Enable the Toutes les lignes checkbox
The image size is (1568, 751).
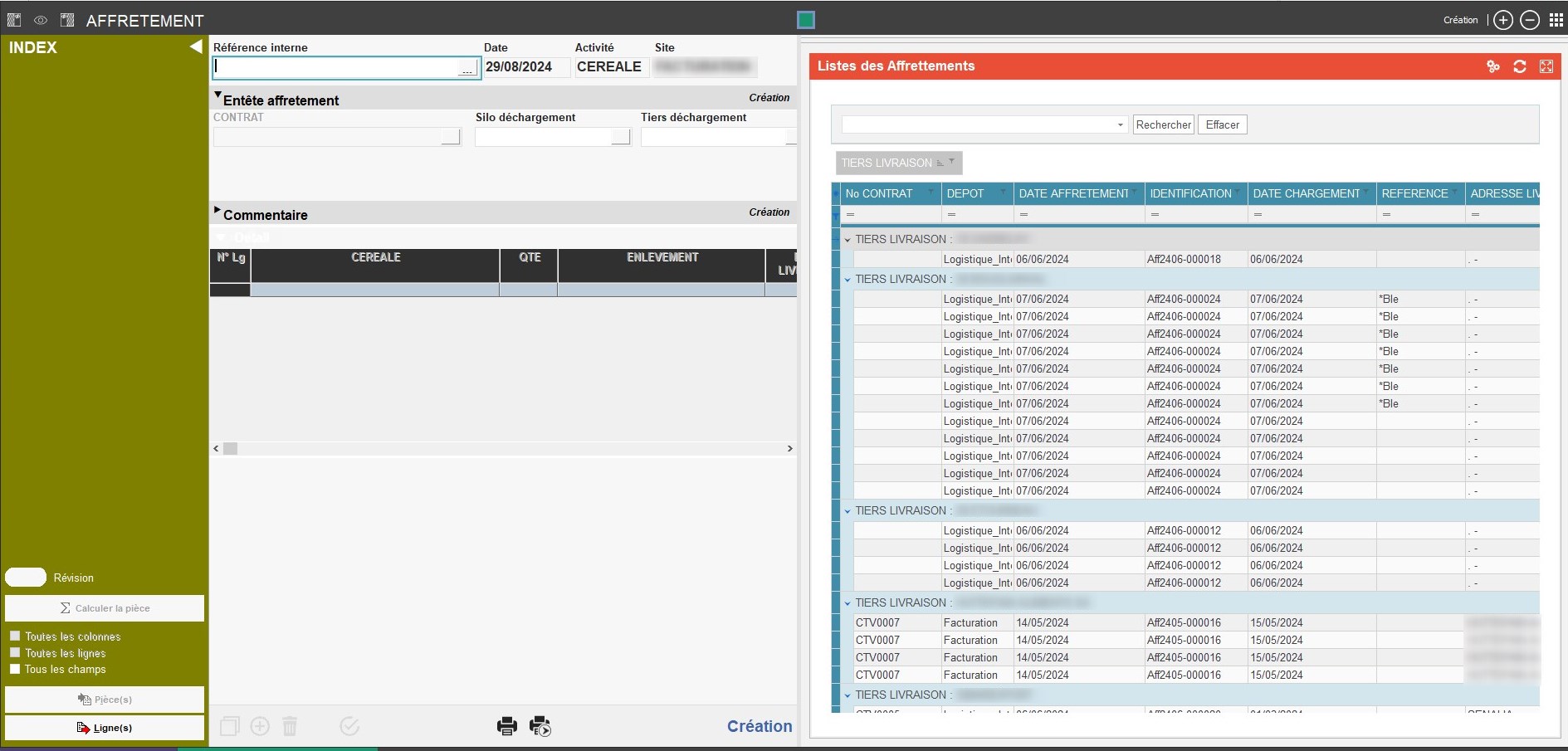tap(15, 653)
